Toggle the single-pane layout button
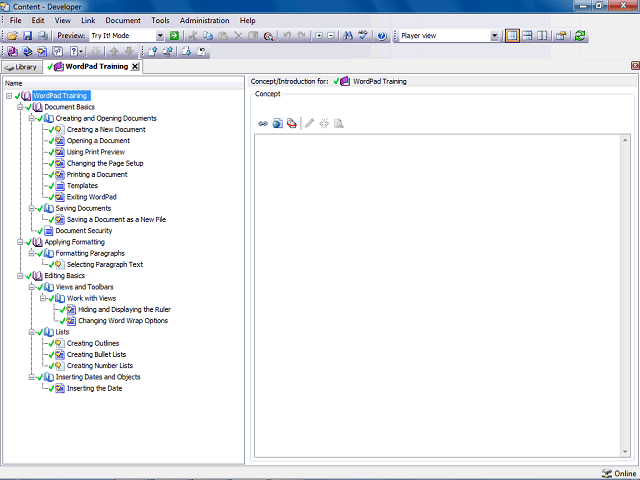The height and width of the screenshot is (480, 640). [x=512, y=36]
